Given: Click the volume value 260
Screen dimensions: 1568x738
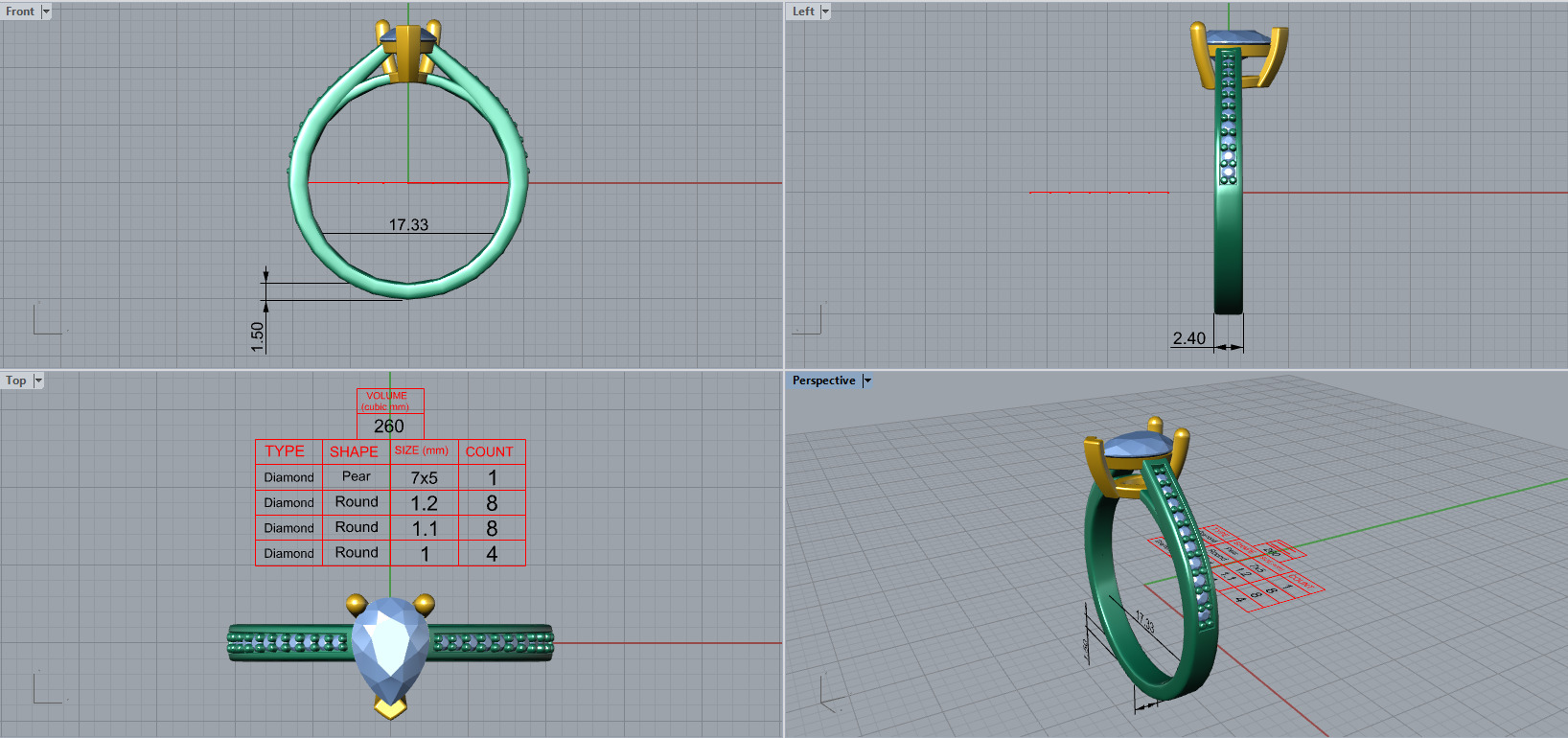Looking at the screenshot, I should coord(389,427).
